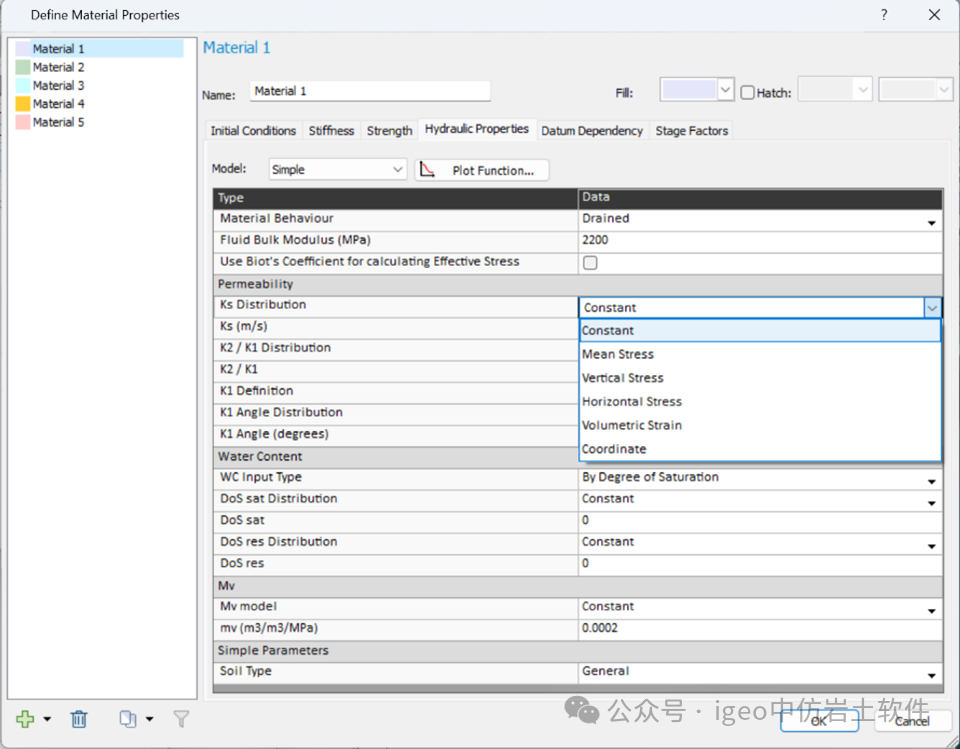Toggle the Hatch checkbox

tap(748, 92)
